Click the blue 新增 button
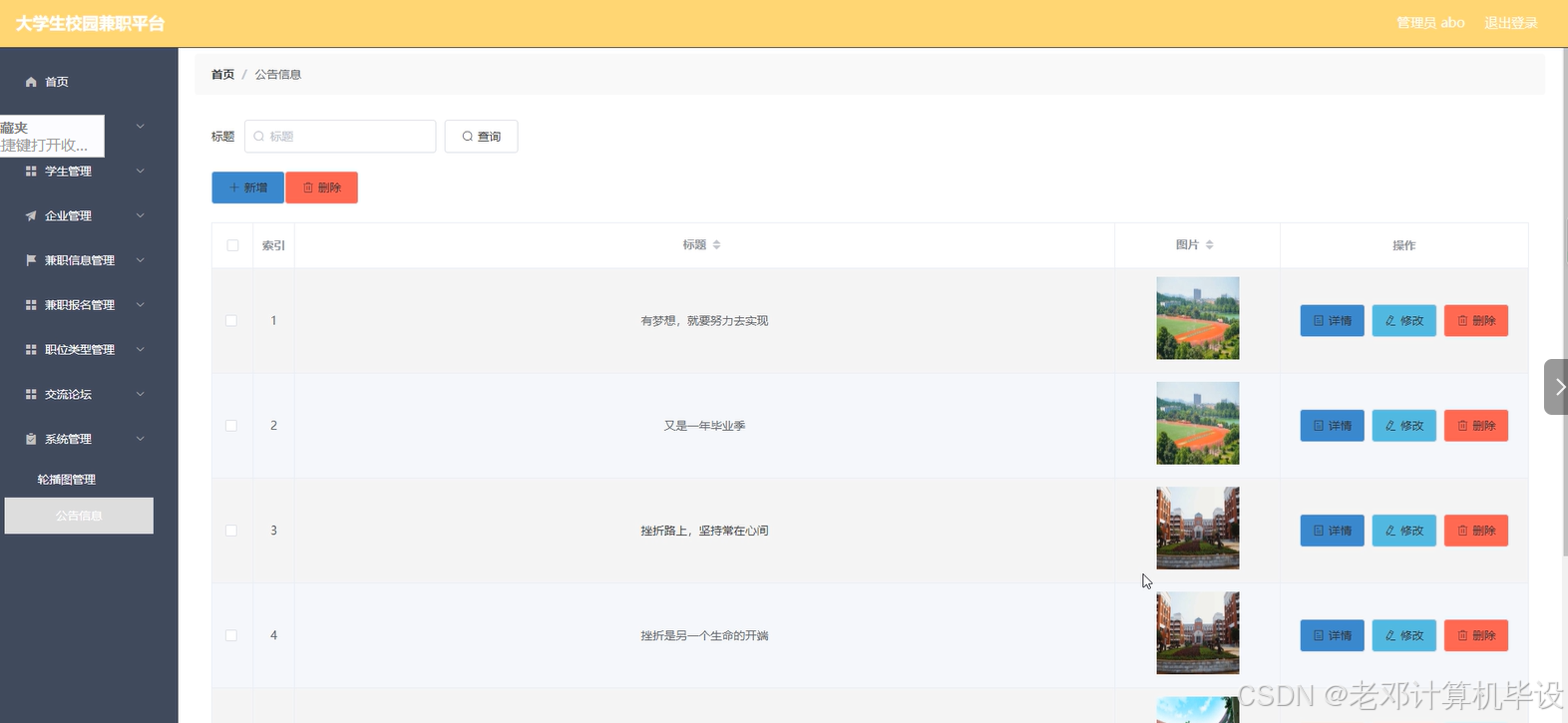The width and height of the screenshot is (1568, 723). point(247,187)
